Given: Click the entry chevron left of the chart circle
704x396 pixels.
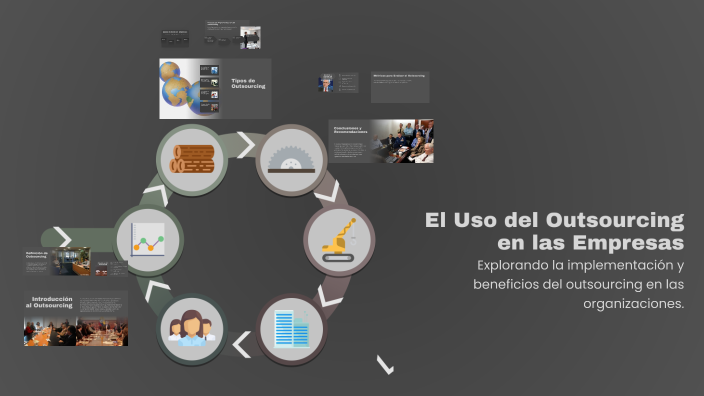Looking at the screenshot, I should (62, 237).
